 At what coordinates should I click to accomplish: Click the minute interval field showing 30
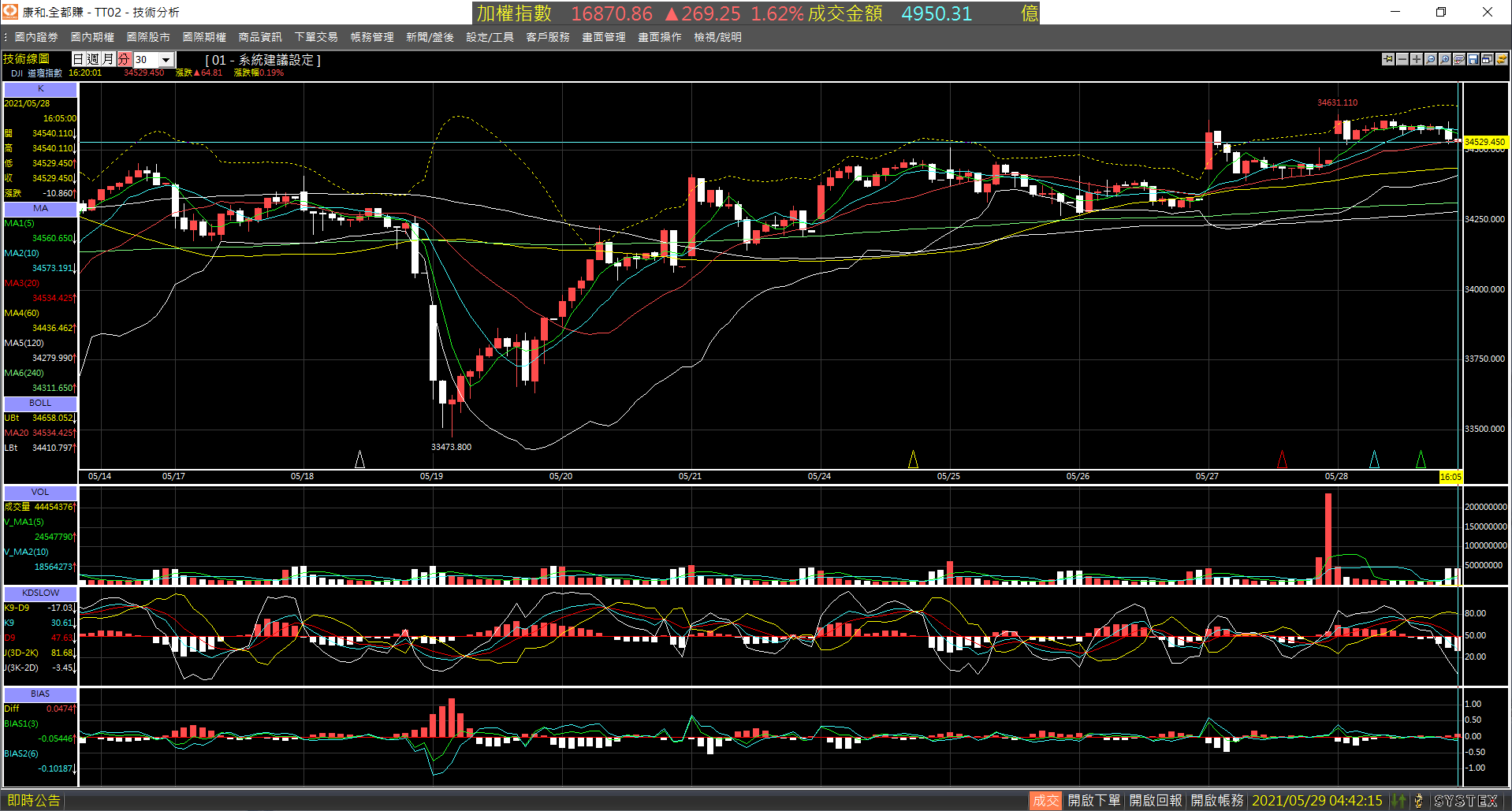coord(147,60)
